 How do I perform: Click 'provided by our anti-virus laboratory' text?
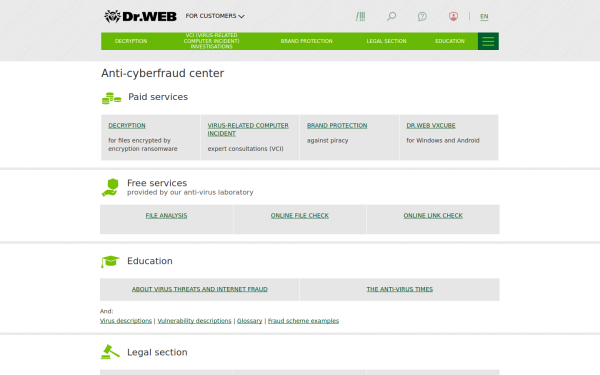[x=190, y=192]
